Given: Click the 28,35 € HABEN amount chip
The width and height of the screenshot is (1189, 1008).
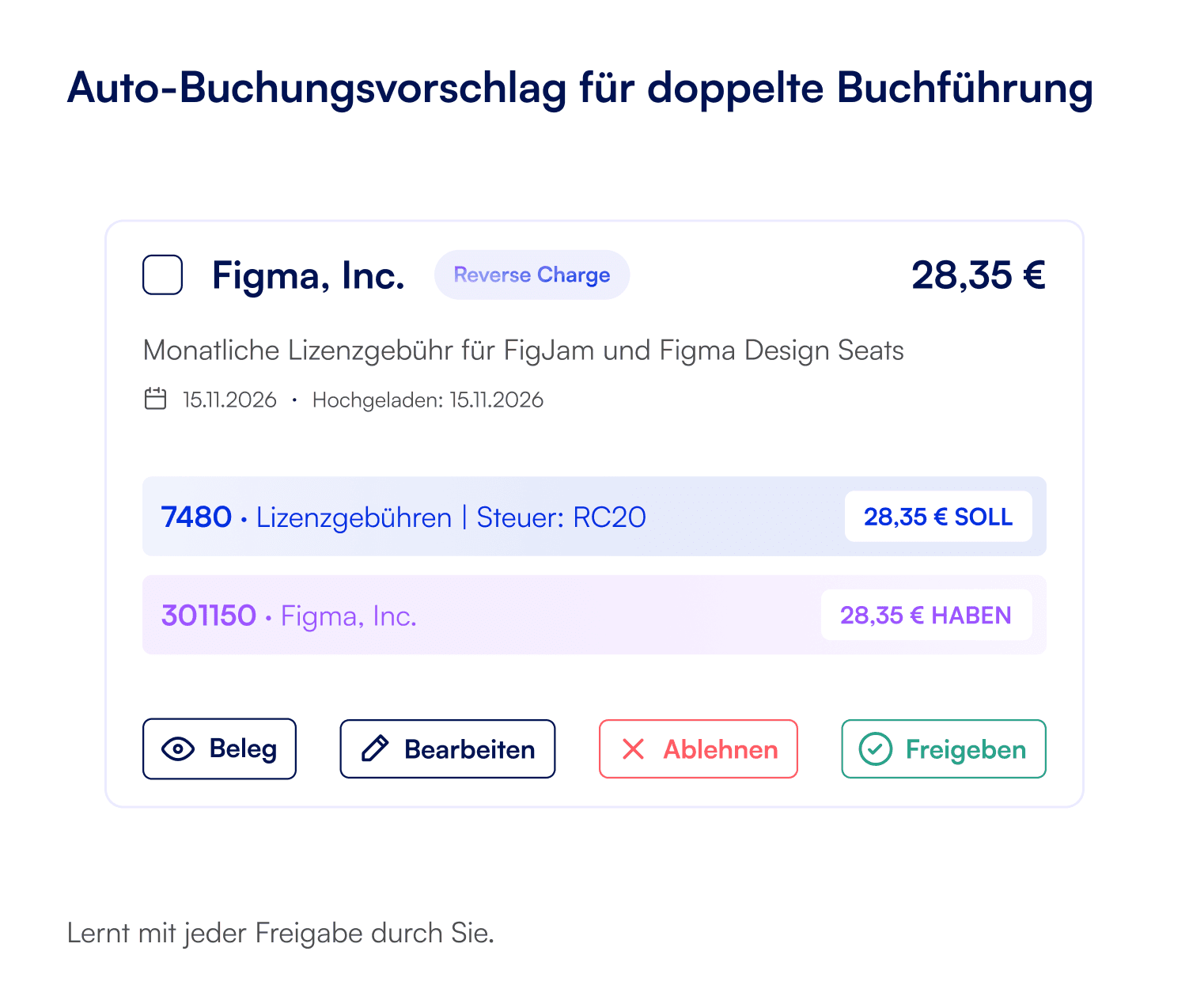Looking at the screenshot, I should 926,615.
